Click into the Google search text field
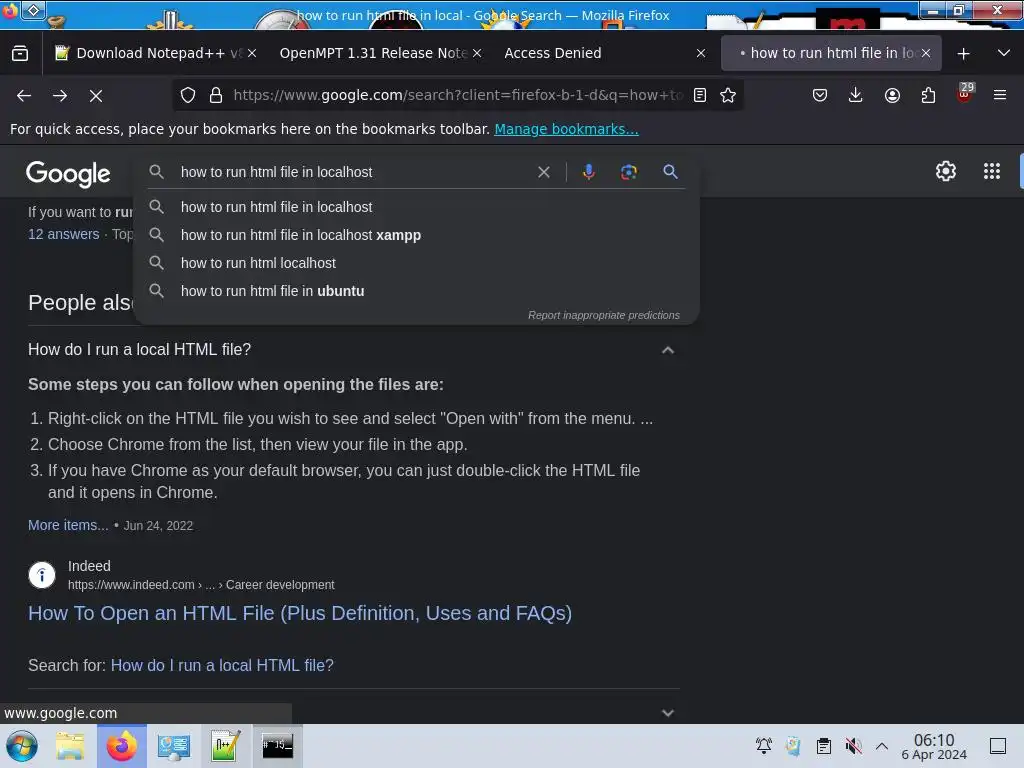Image resolution: width=1024 pixels, height=768 pixels. tap(353, 172)
